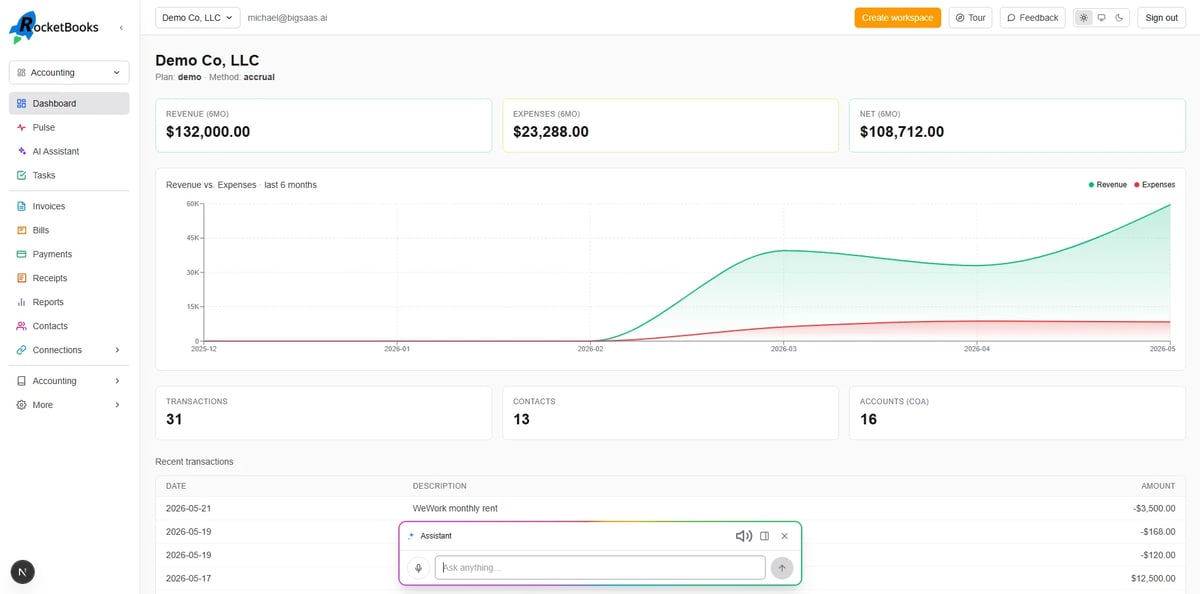Open the Demo Co, LLC workspace dropdown
The image size is (1200, 594).
pyautogui.click(x=198, y=17)
